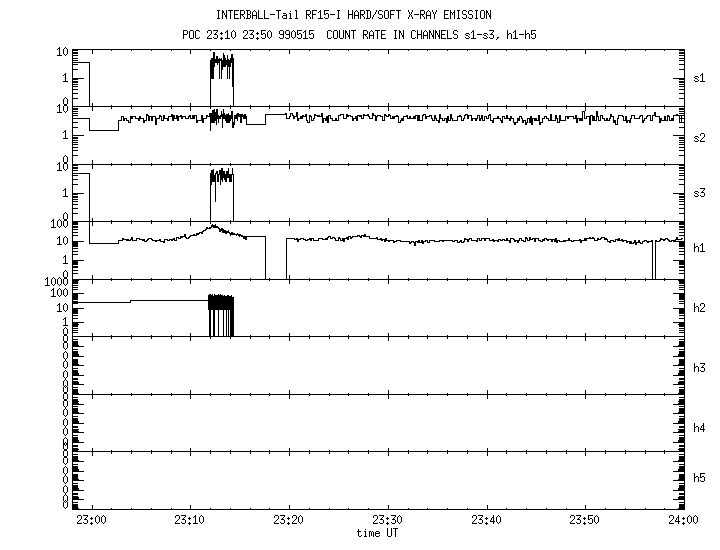Click the 23:10 time axis tick label
The height and width of the screenshot is (550, 720).
[190, 520]
